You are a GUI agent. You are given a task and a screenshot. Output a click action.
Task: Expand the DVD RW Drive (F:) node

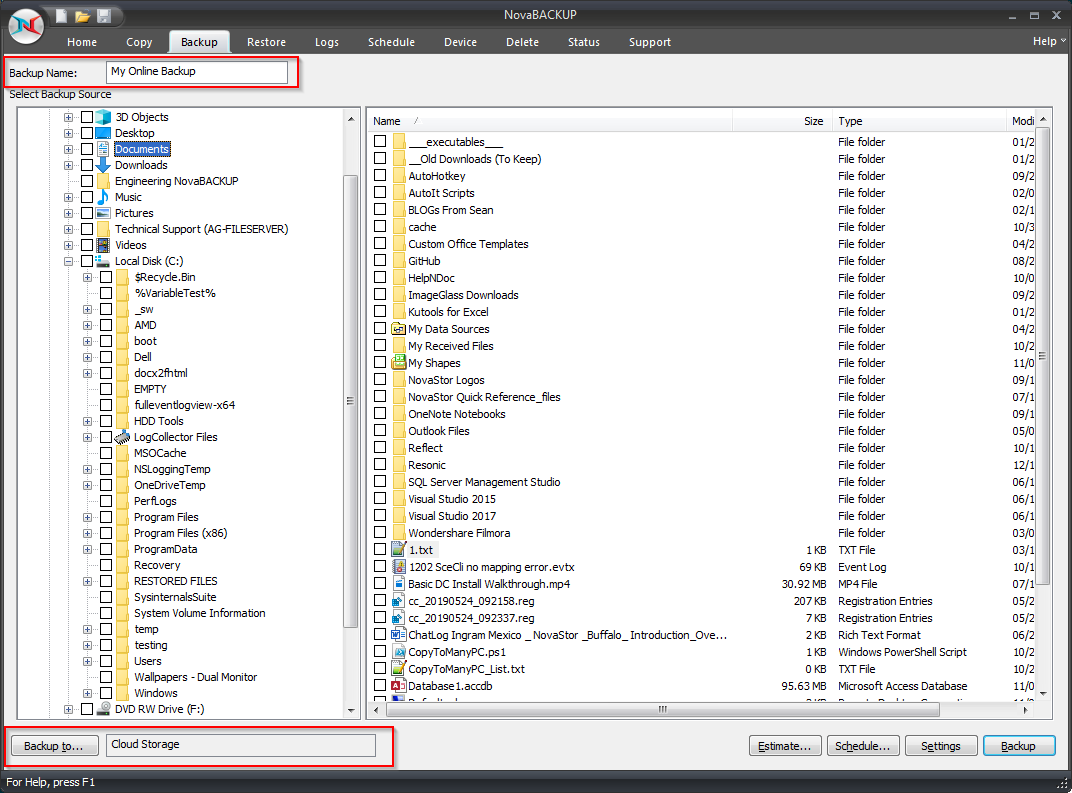point(68,709)
